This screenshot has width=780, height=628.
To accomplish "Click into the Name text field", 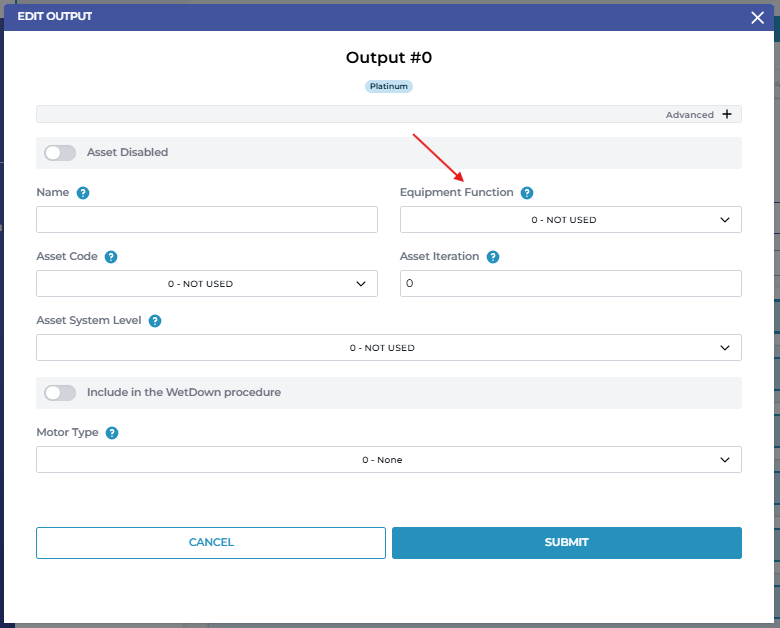I will (x=206, y=220).
